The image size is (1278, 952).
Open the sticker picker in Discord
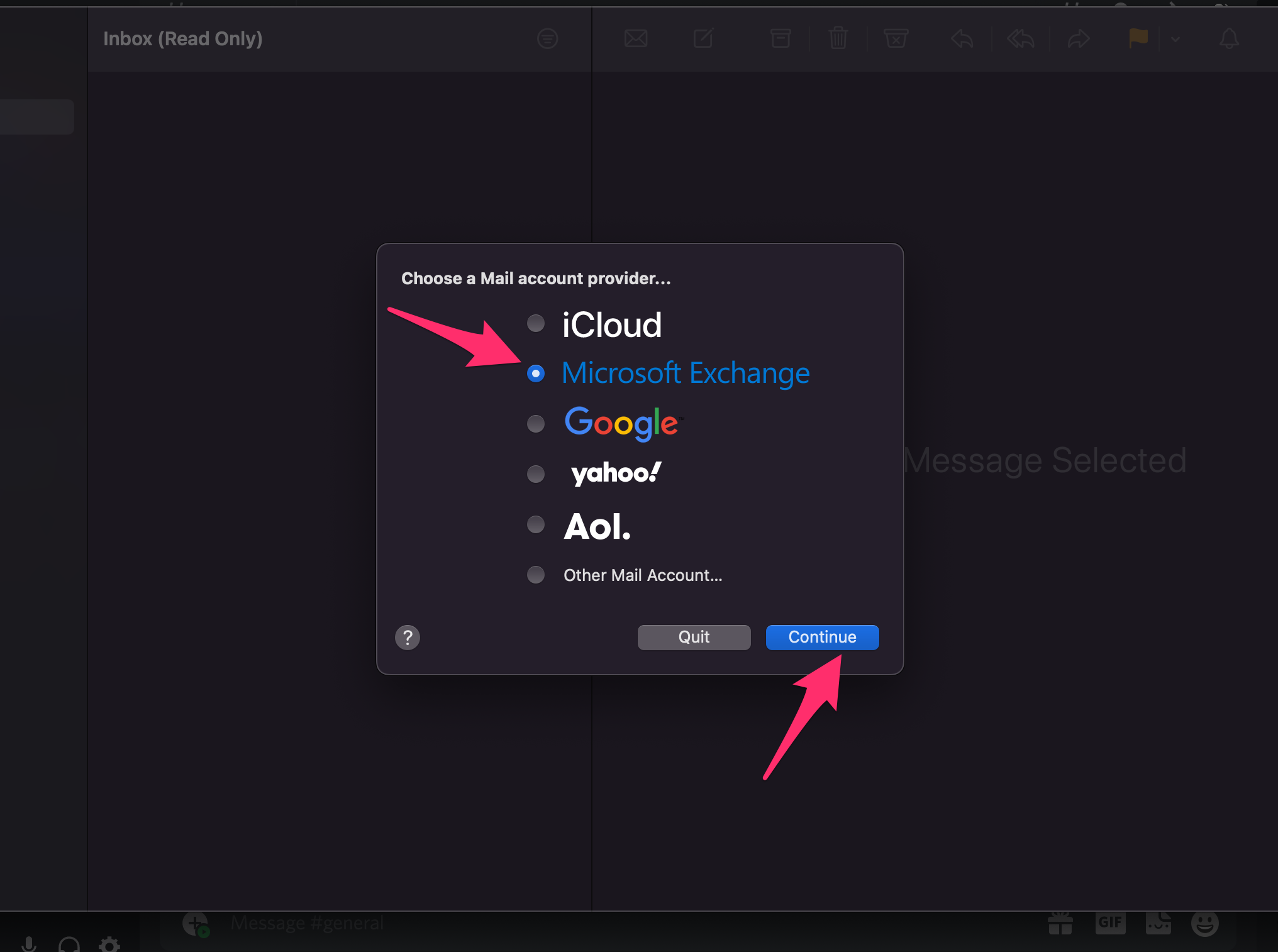(x=1158, y=924)
